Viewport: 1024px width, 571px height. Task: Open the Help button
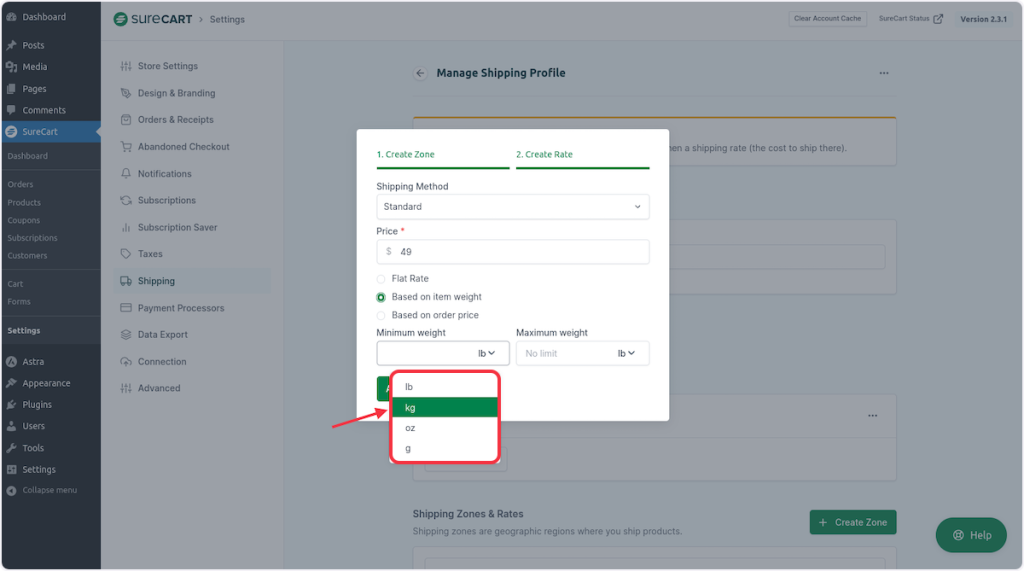click(x=971, y=535)
